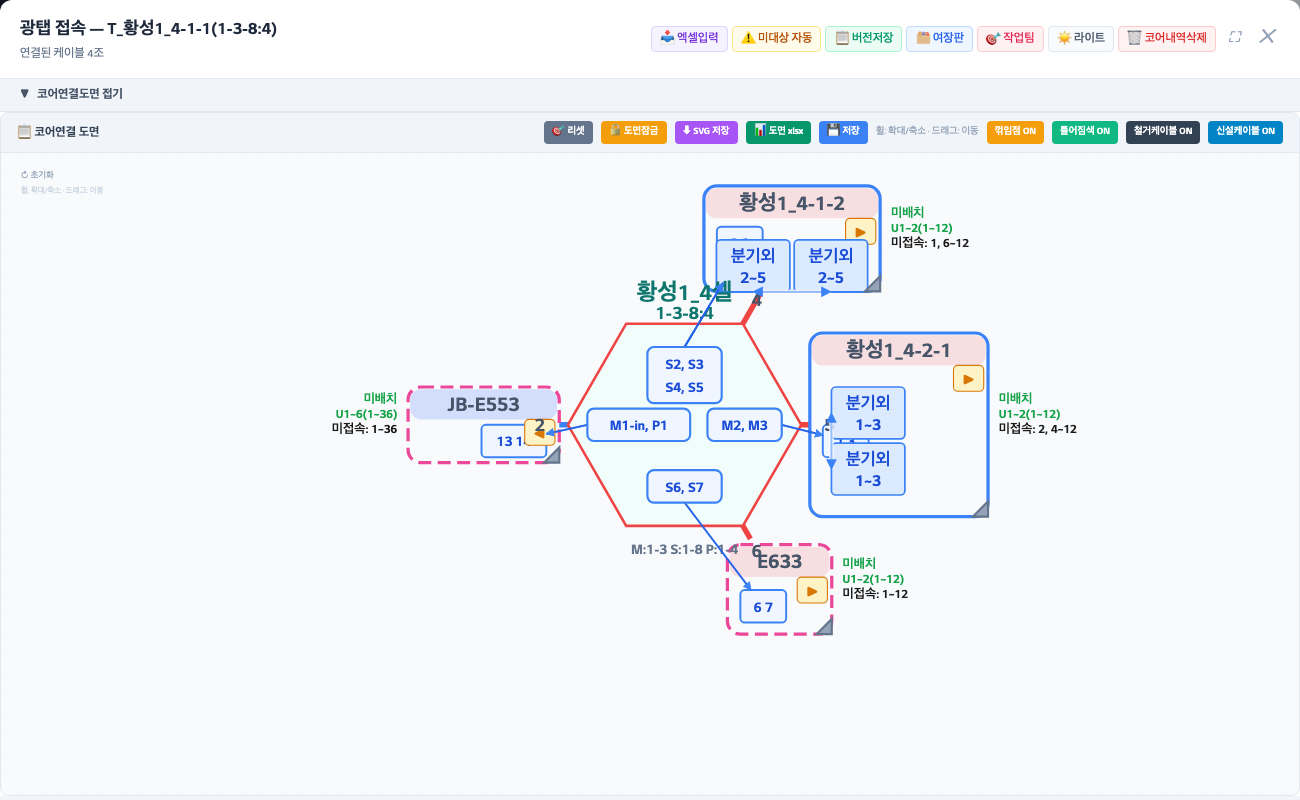Expand the 황성1_4-1-2 node play arrow
1300x800 pixels.
click(x=860, y=232)
